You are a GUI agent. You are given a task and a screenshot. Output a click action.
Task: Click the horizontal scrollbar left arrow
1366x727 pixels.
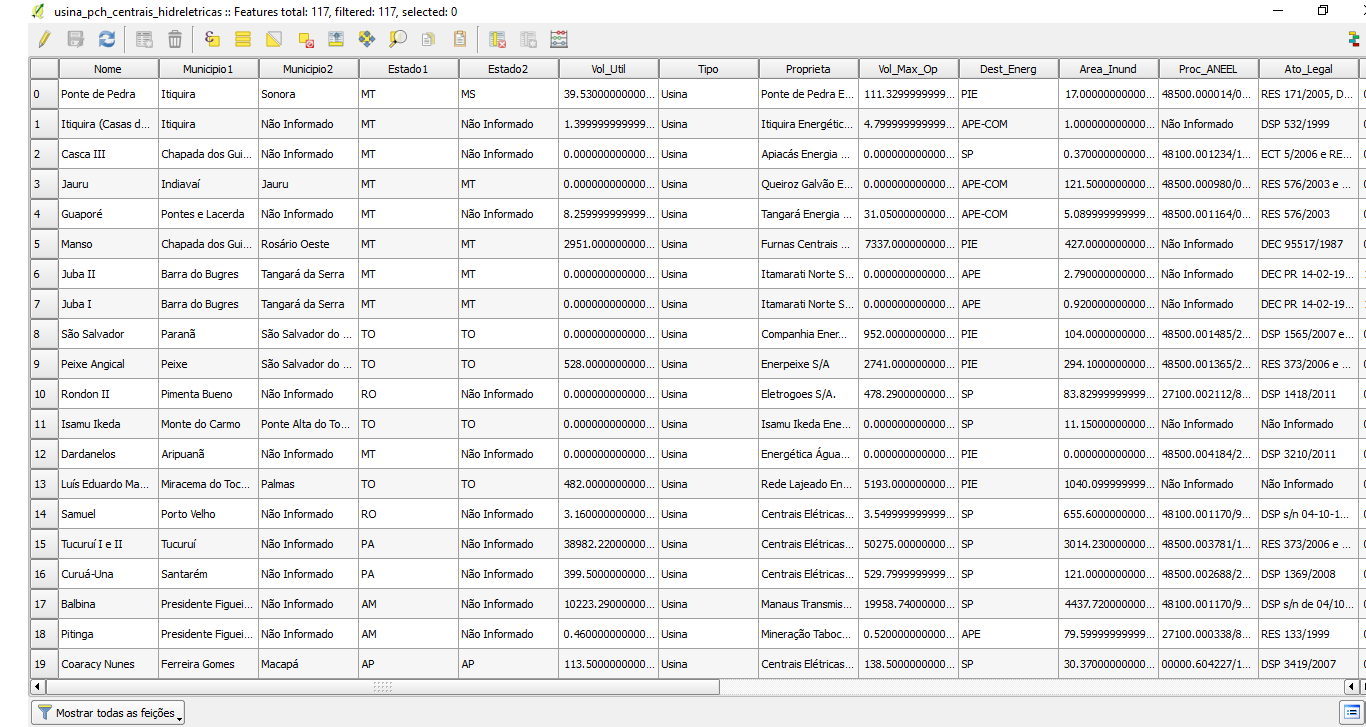[37, 687]
